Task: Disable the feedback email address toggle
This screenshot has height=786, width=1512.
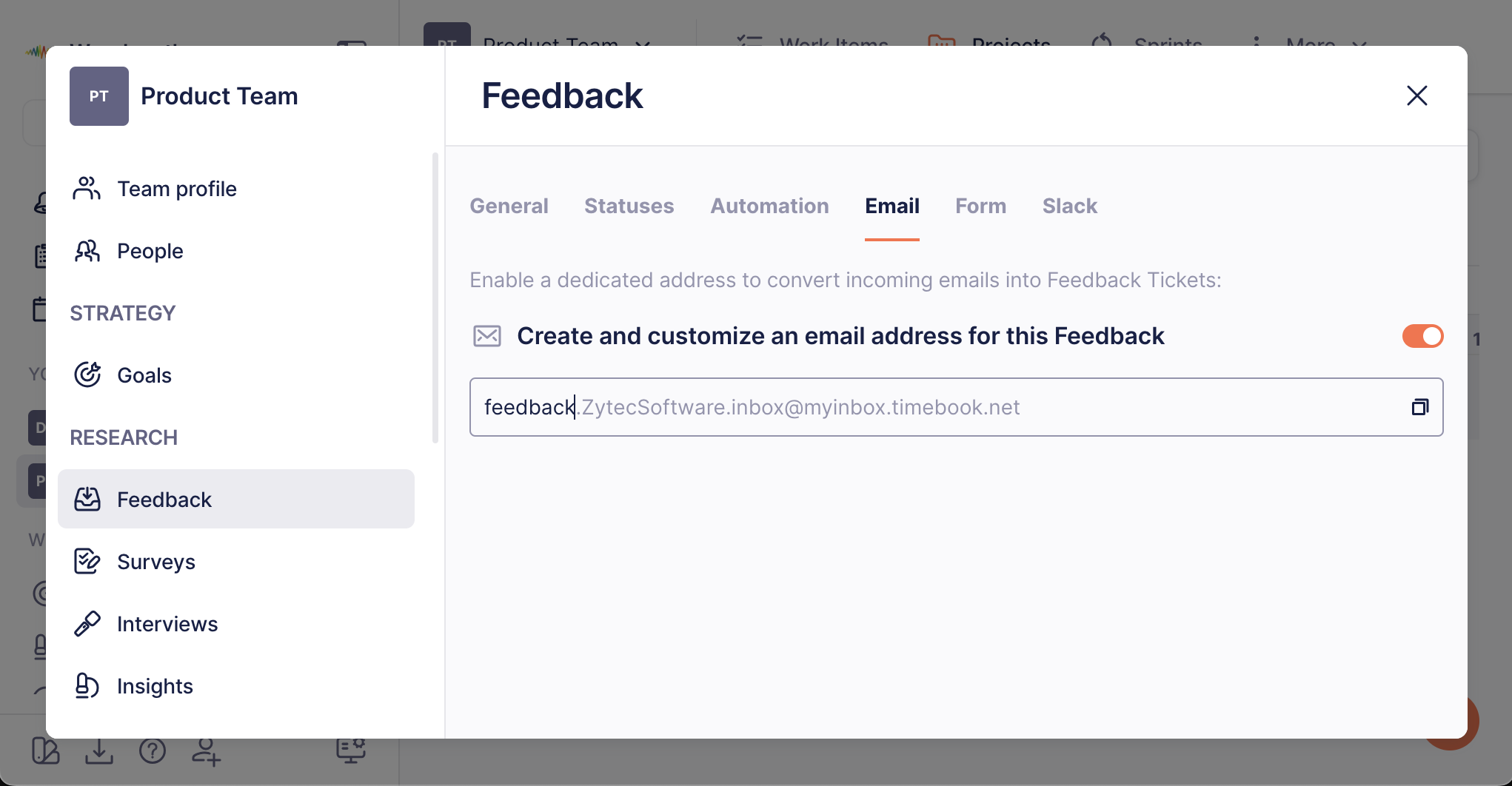Action: 1422,336
